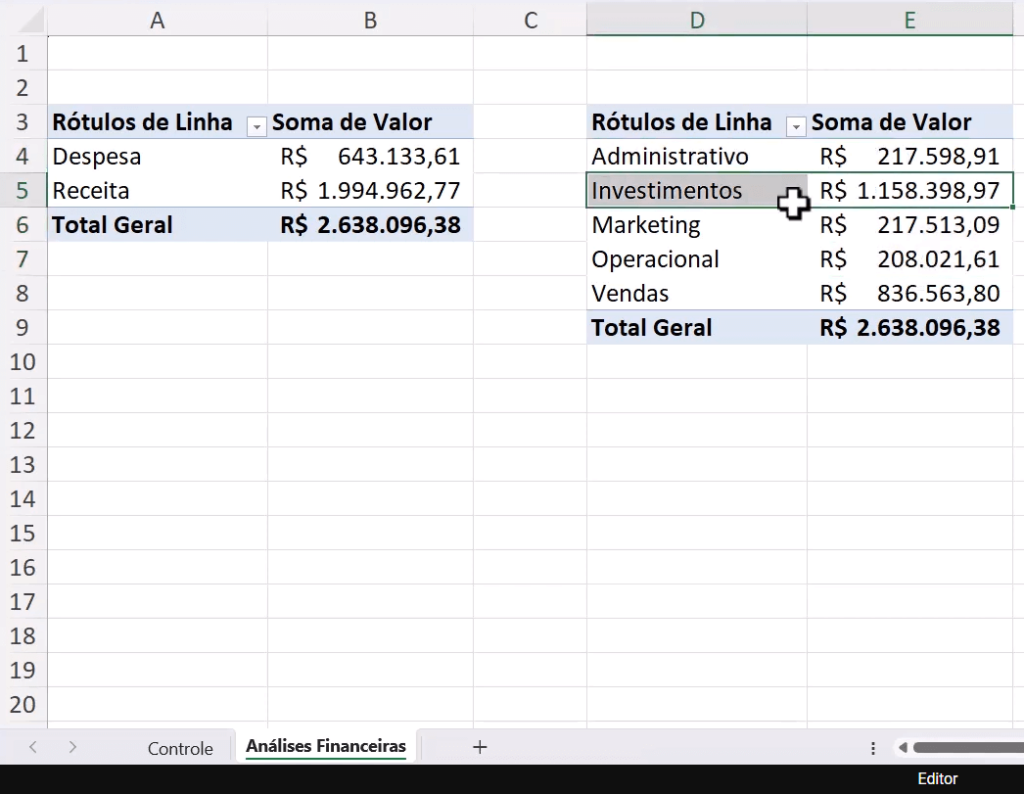Select row 4 header

23,156
